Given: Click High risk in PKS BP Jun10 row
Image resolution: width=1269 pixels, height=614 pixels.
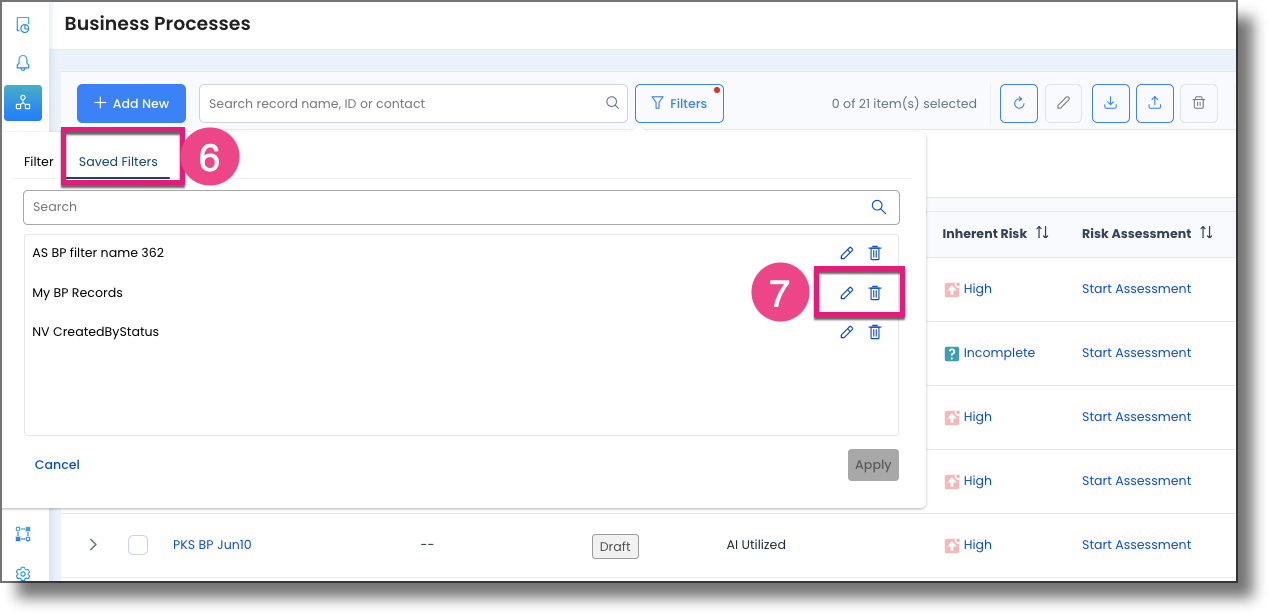Looking at the screenshot, I should [x=977, y=545].
